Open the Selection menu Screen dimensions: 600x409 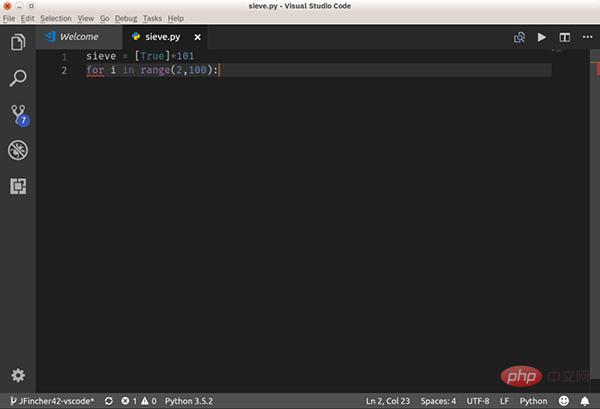(x=55, y=18)
